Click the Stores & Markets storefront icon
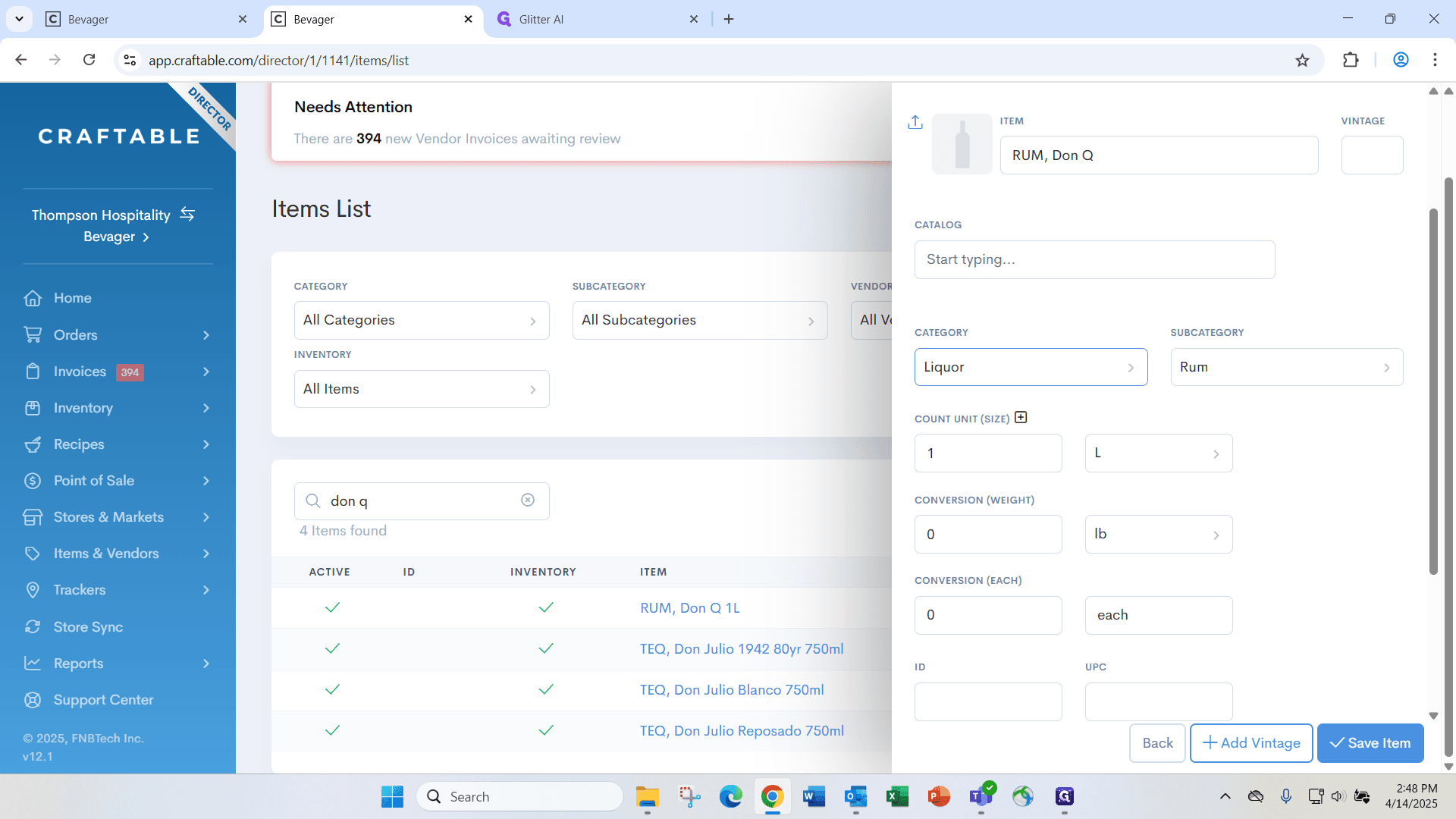Screen dimensions: 1456x819 (x=33, y=517)
